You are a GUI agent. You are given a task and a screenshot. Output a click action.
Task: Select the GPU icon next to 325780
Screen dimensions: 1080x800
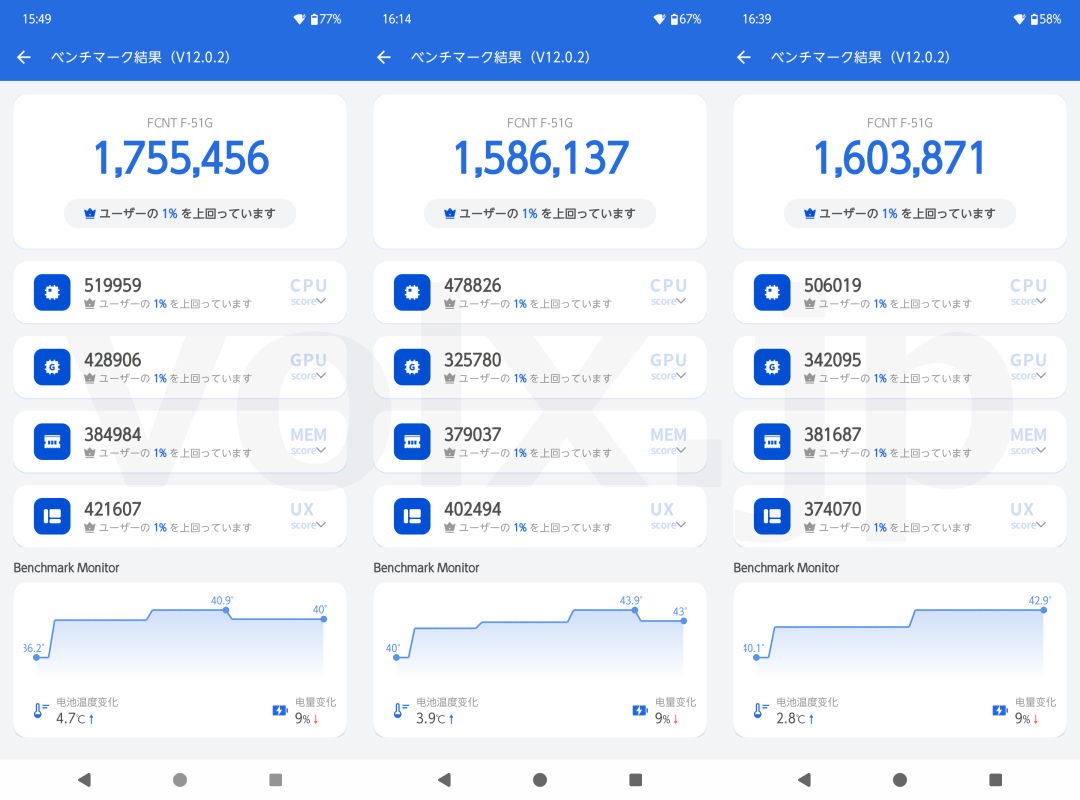412,367
